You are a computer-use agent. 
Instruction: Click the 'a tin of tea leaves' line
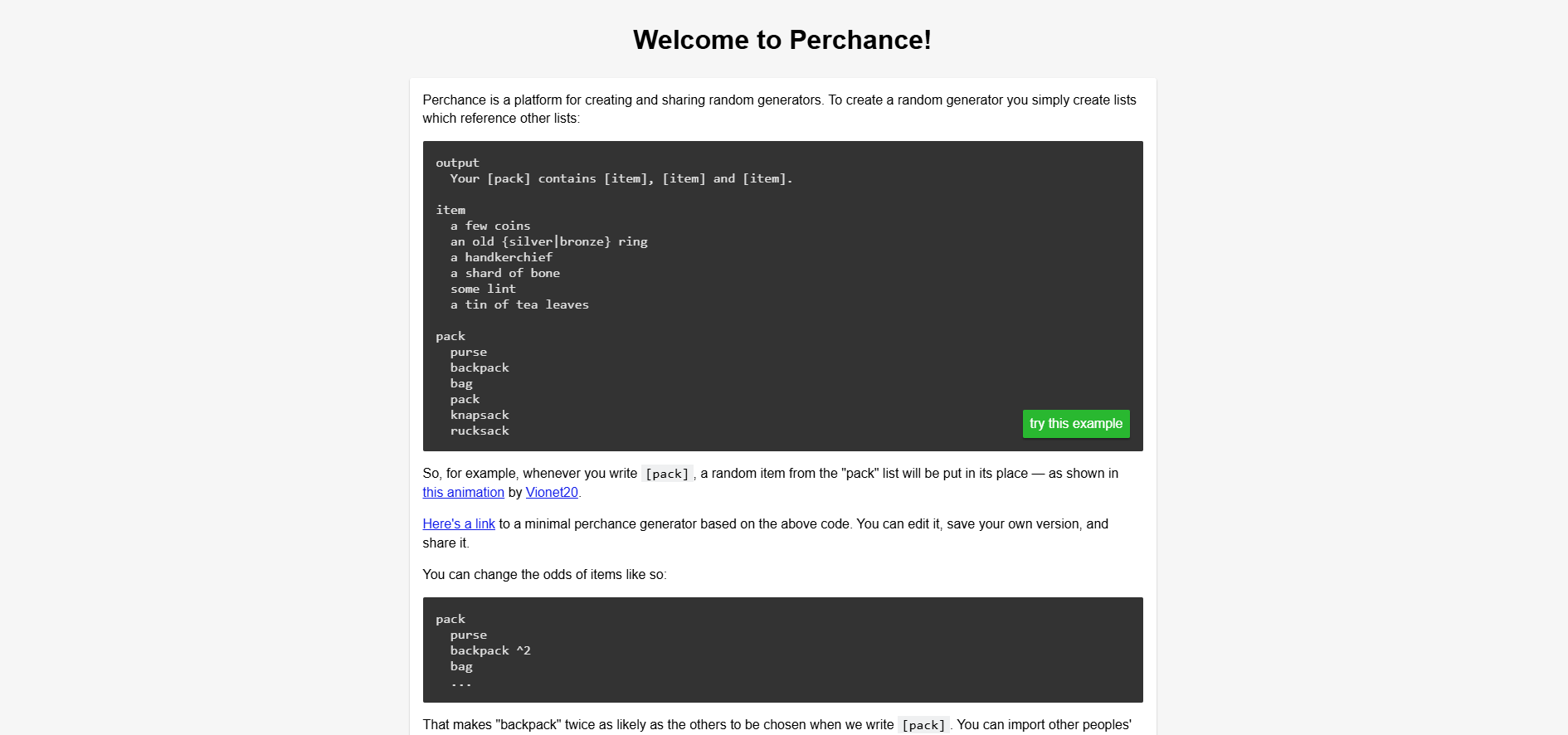[519, 305]
